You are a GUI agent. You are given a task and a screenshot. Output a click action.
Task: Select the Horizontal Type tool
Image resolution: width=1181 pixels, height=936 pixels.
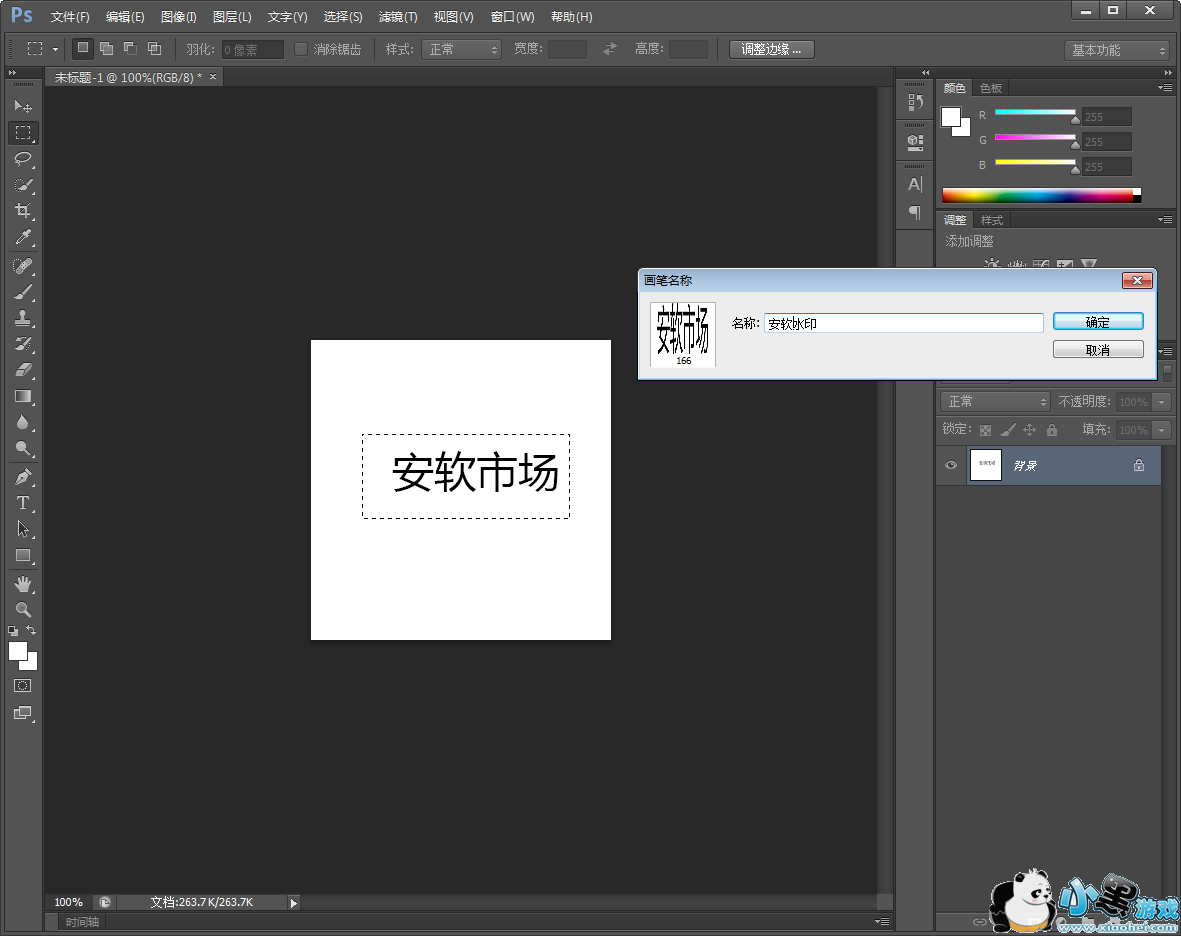[23, 503]
